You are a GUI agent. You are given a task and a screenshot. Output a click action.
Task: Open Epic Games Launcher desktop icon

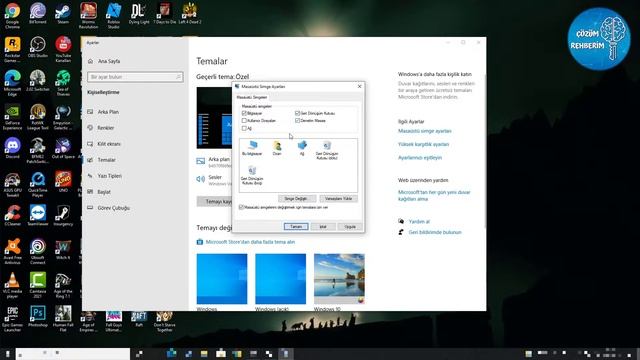tap(12, 318)
